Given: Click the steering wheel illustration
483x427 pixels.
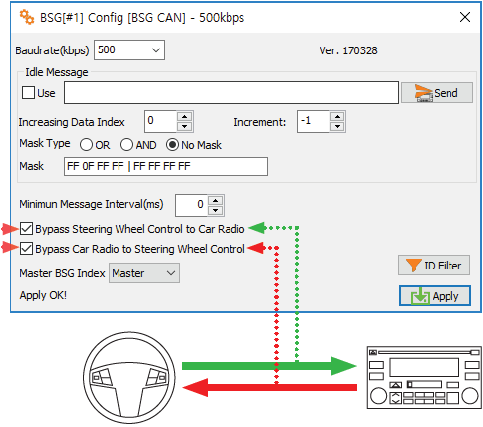Looking at the screenshot, I should [x=129, y=378].
